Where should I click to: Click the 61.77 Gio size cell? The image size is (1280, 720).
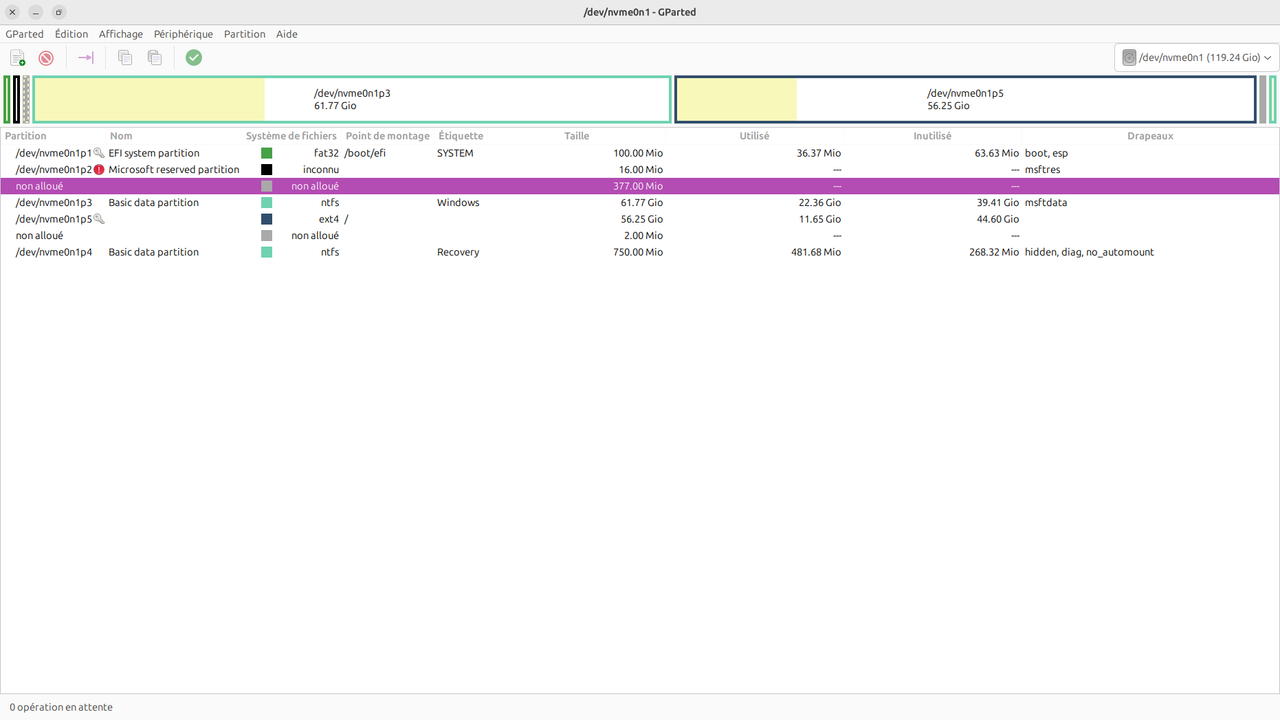pyautogui.click(x=642, y=203)
